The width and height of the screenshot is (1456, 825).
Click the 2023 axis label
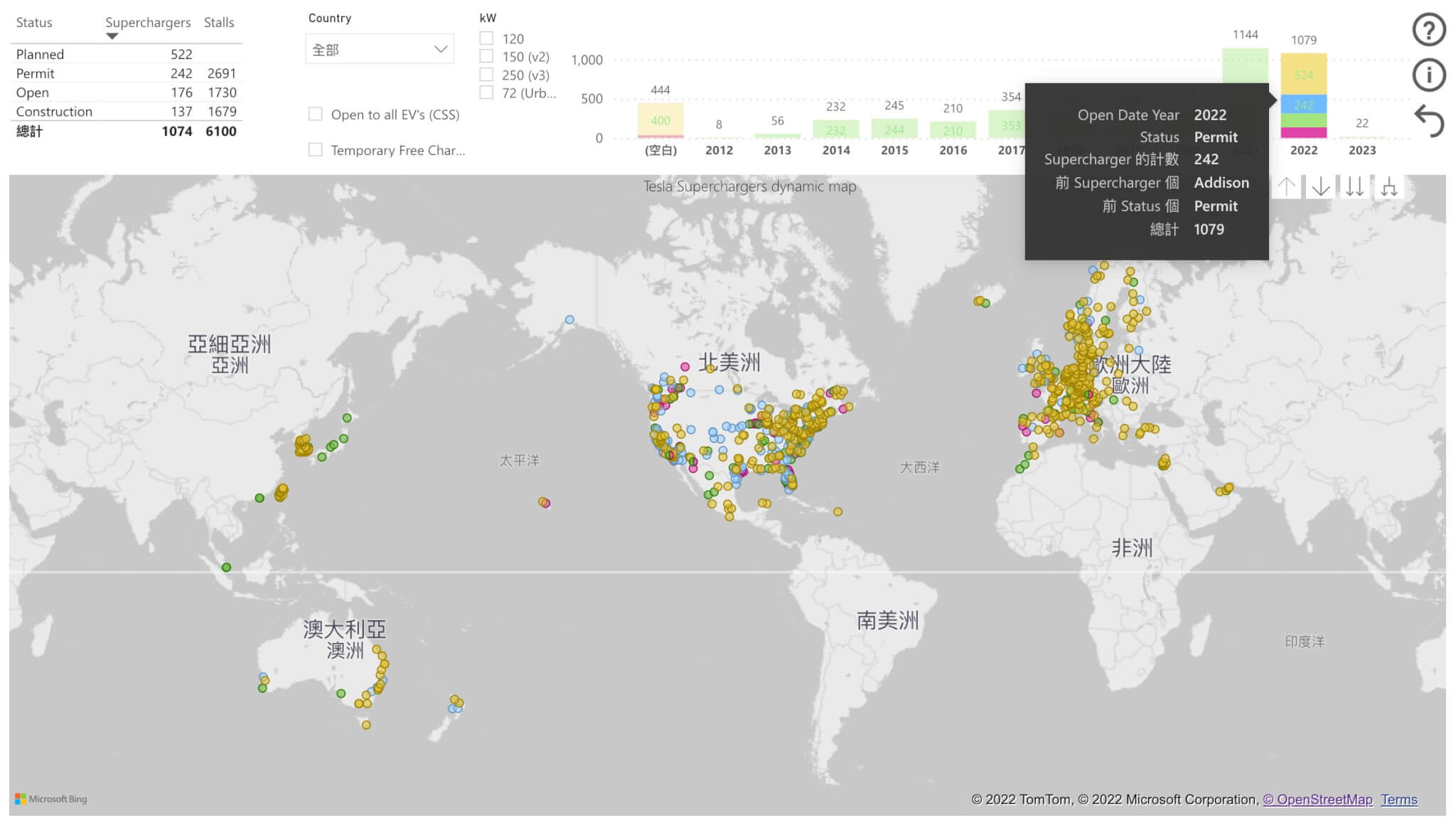click(x=1362, y=150)
